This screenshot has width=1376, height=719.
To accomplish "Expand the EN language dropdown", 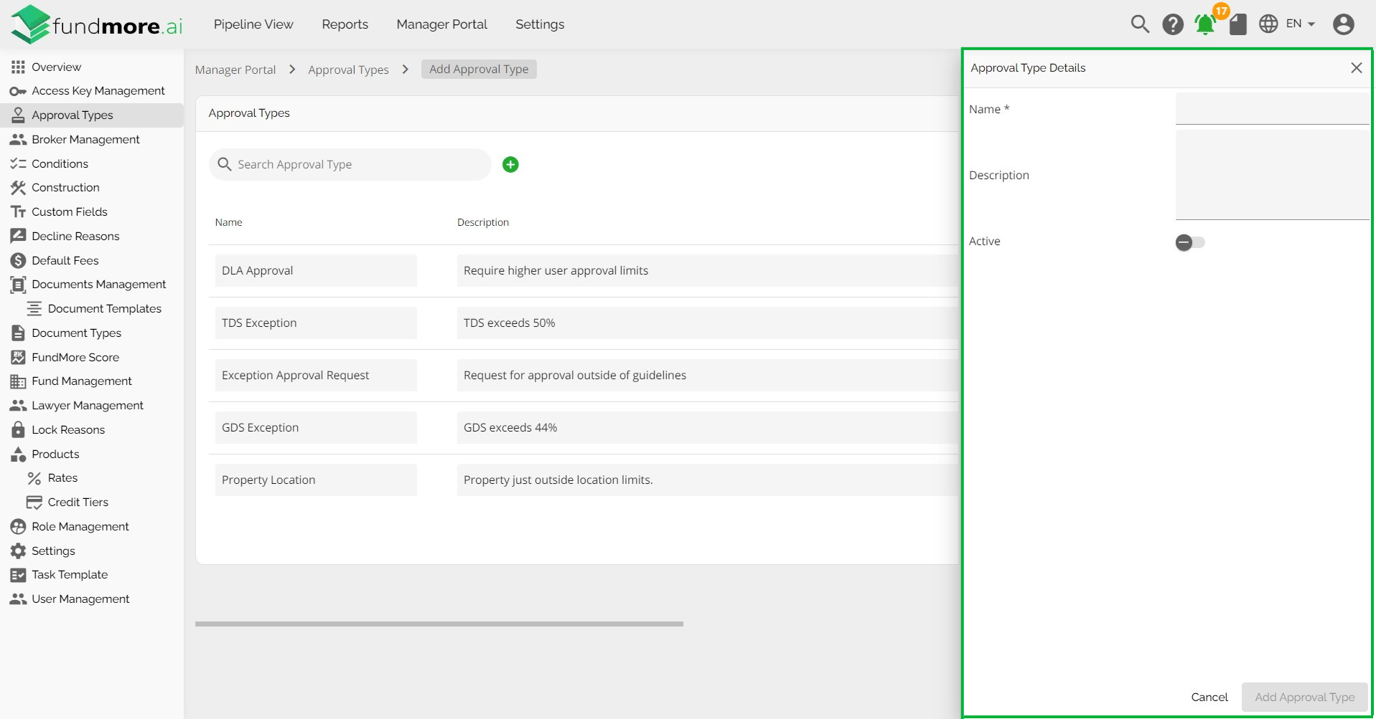I will [1299, 24].
